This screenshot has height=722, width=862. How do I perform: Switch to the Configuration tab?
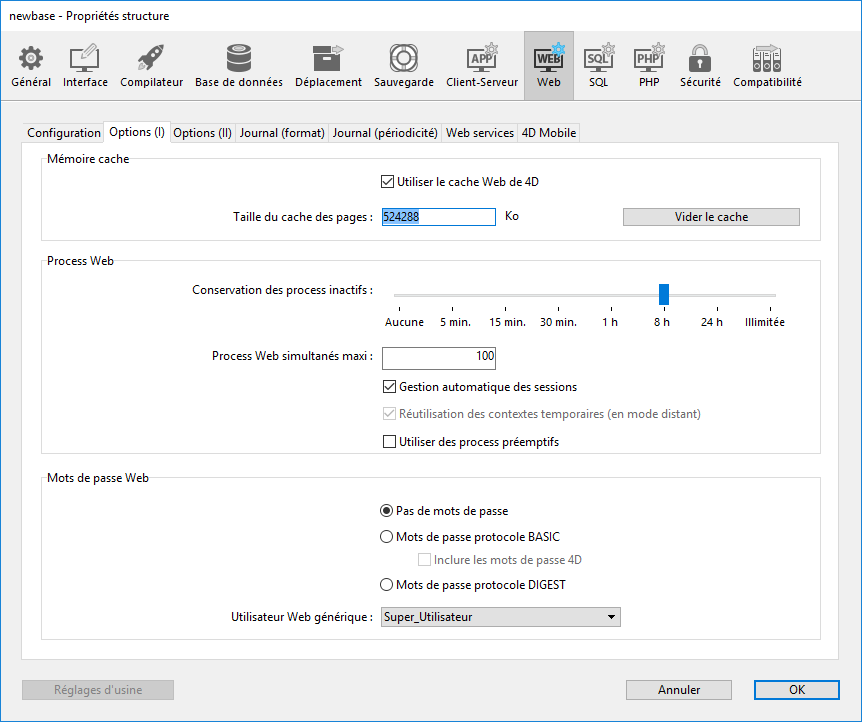point(64,133)
